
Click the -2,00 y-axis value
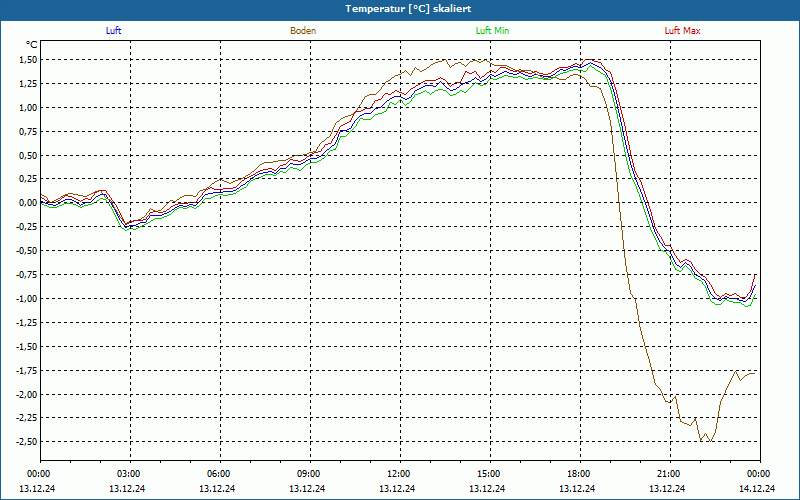[x=27, y=394]
